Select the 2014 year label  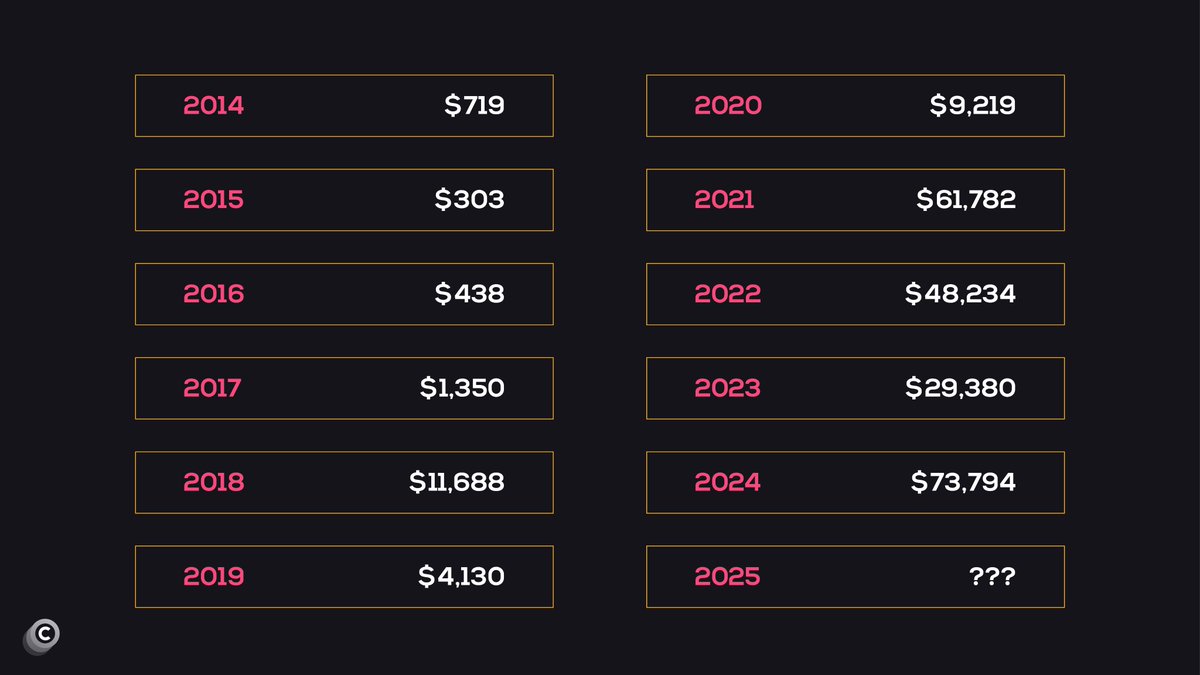[213, 106]
